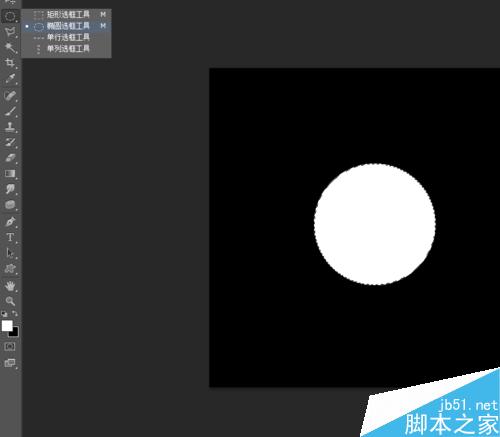Select the Polygonal Lasso tool
This screenshot has width=500, height=437.
10,32
